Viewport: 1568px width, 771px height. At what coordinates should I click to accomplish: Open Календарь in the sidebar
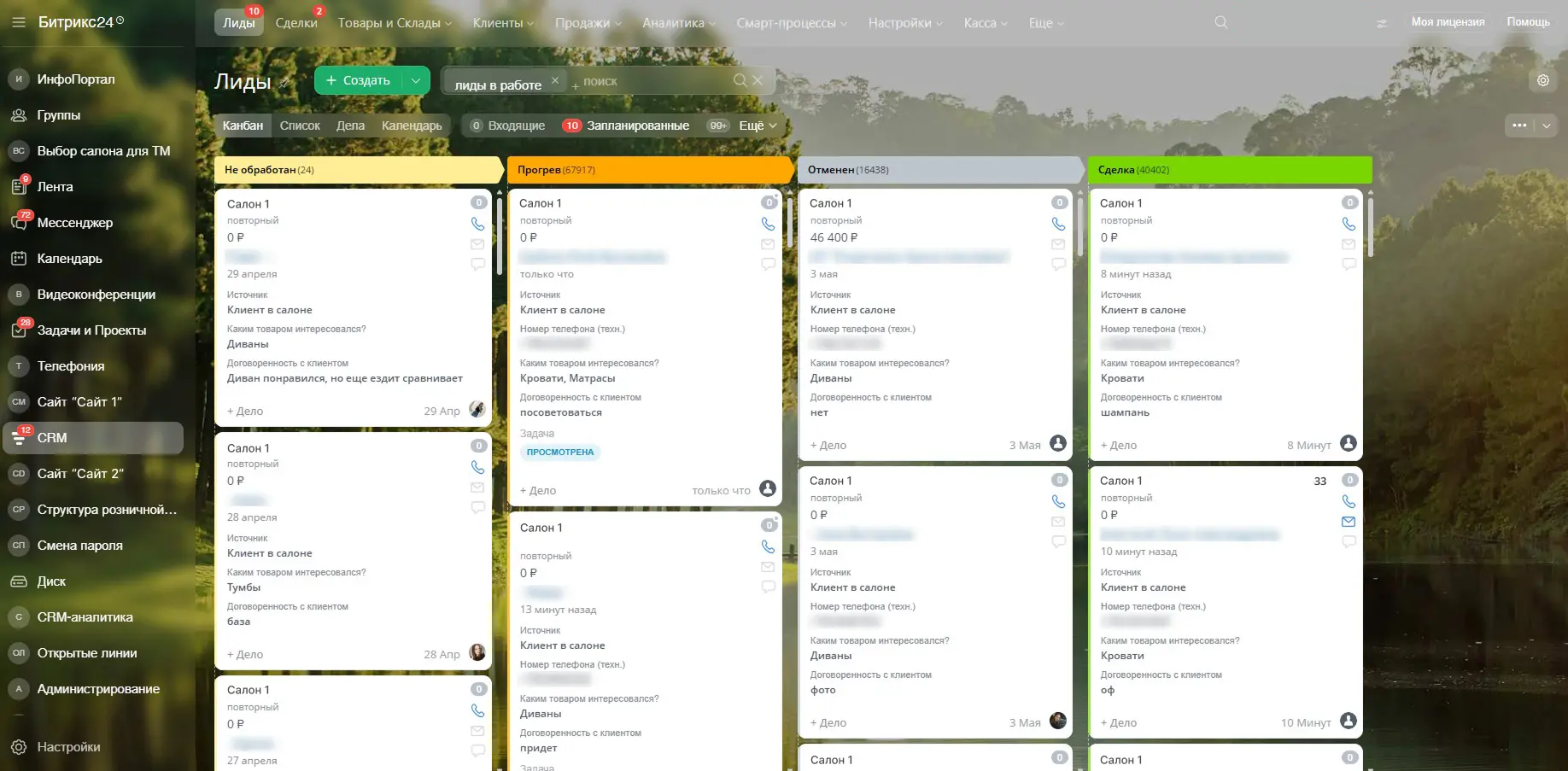coord(69,259)
